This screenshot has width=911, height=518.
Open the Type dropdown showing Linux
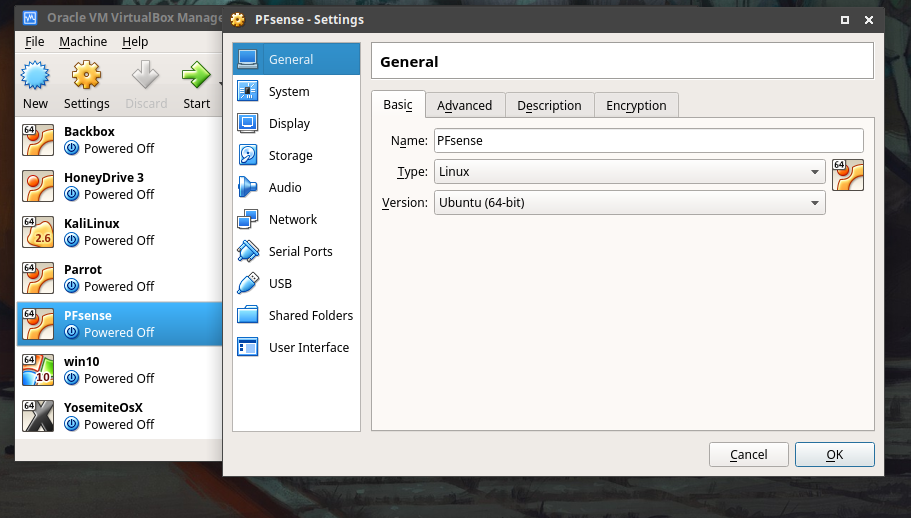[629, 171]
